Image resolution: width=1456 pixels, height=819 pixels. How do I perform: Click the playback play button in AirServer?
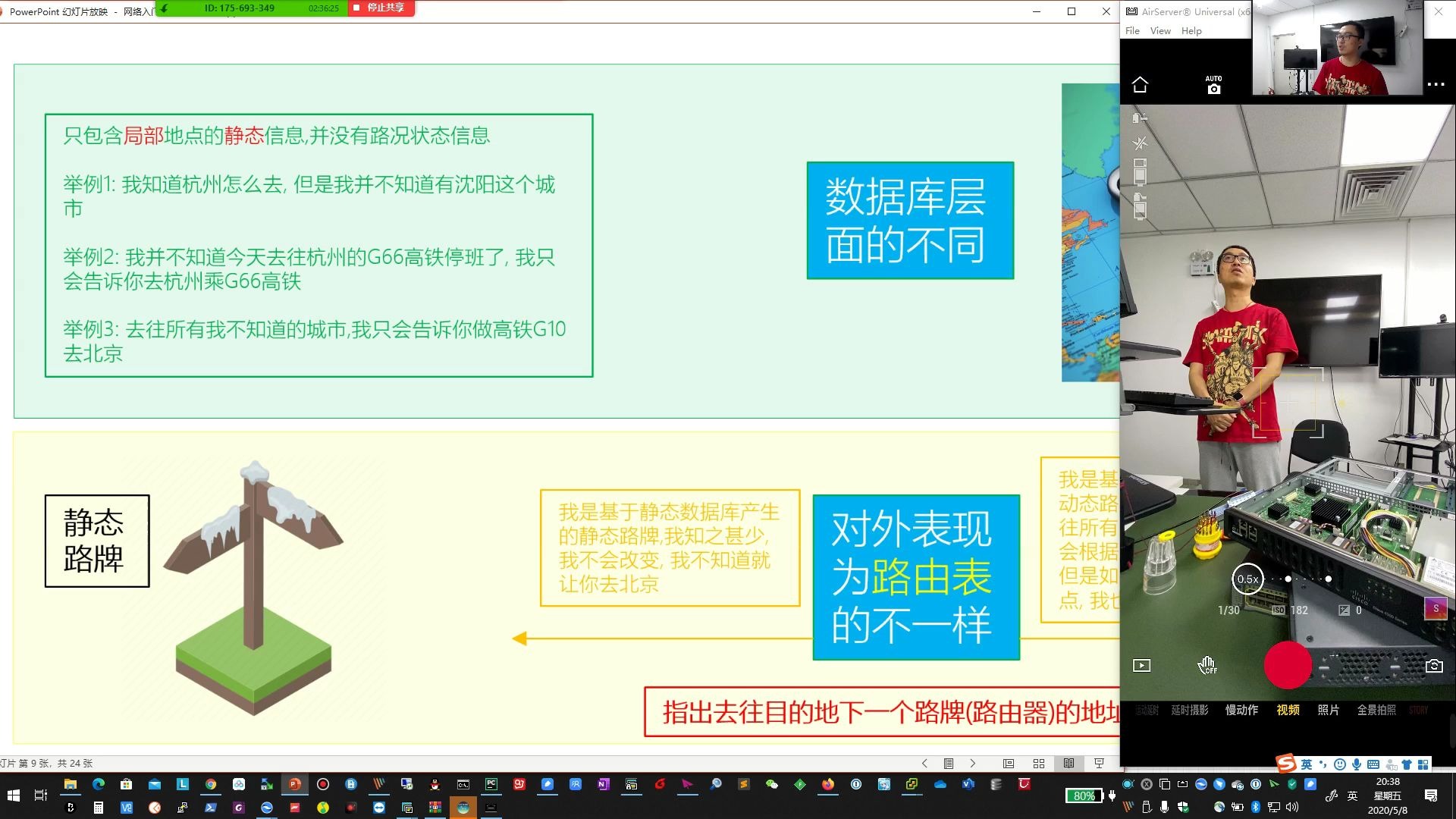[1141, 665]
